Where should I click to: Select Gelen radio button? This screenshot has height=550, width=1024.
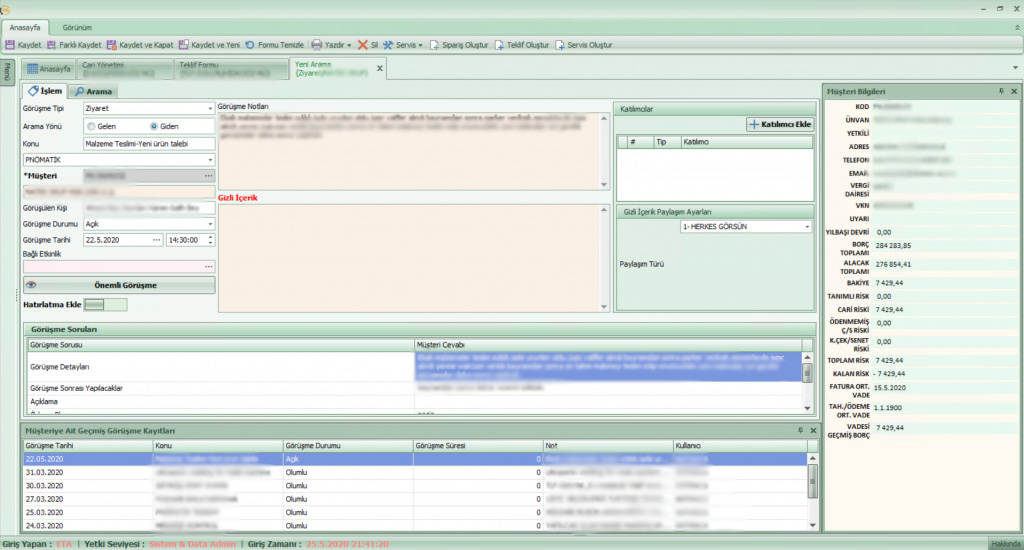[x=91, y=127]
